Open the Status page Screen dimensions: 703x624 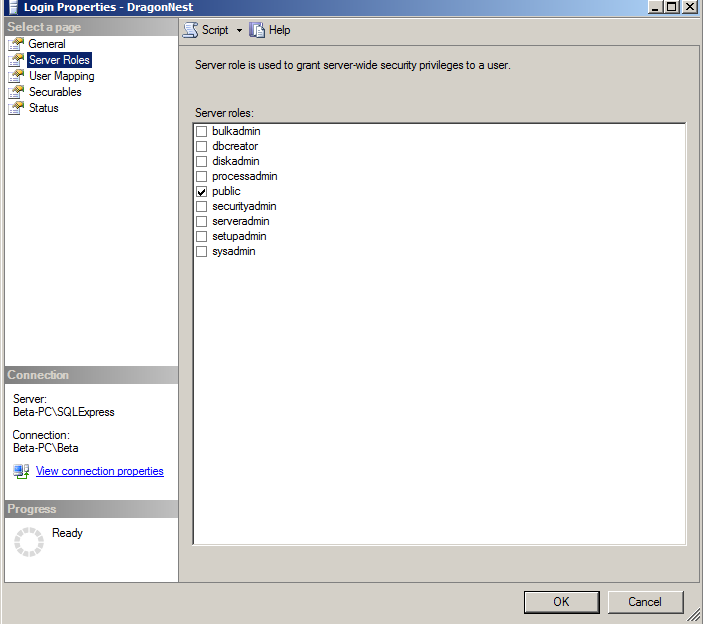tap(43, 108)
